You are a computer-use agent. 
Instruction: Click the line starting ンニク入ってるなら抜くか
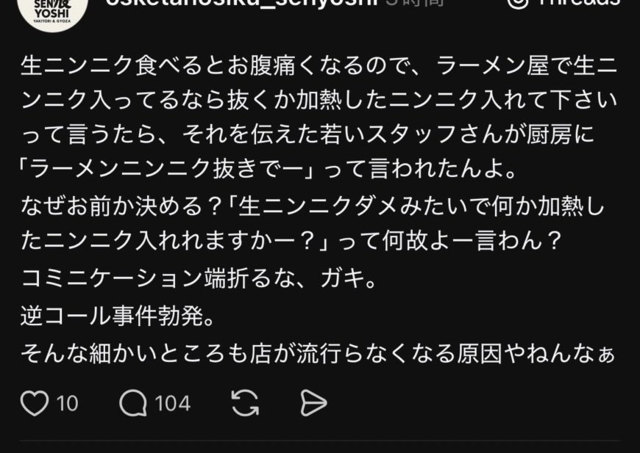click(319, 100)
